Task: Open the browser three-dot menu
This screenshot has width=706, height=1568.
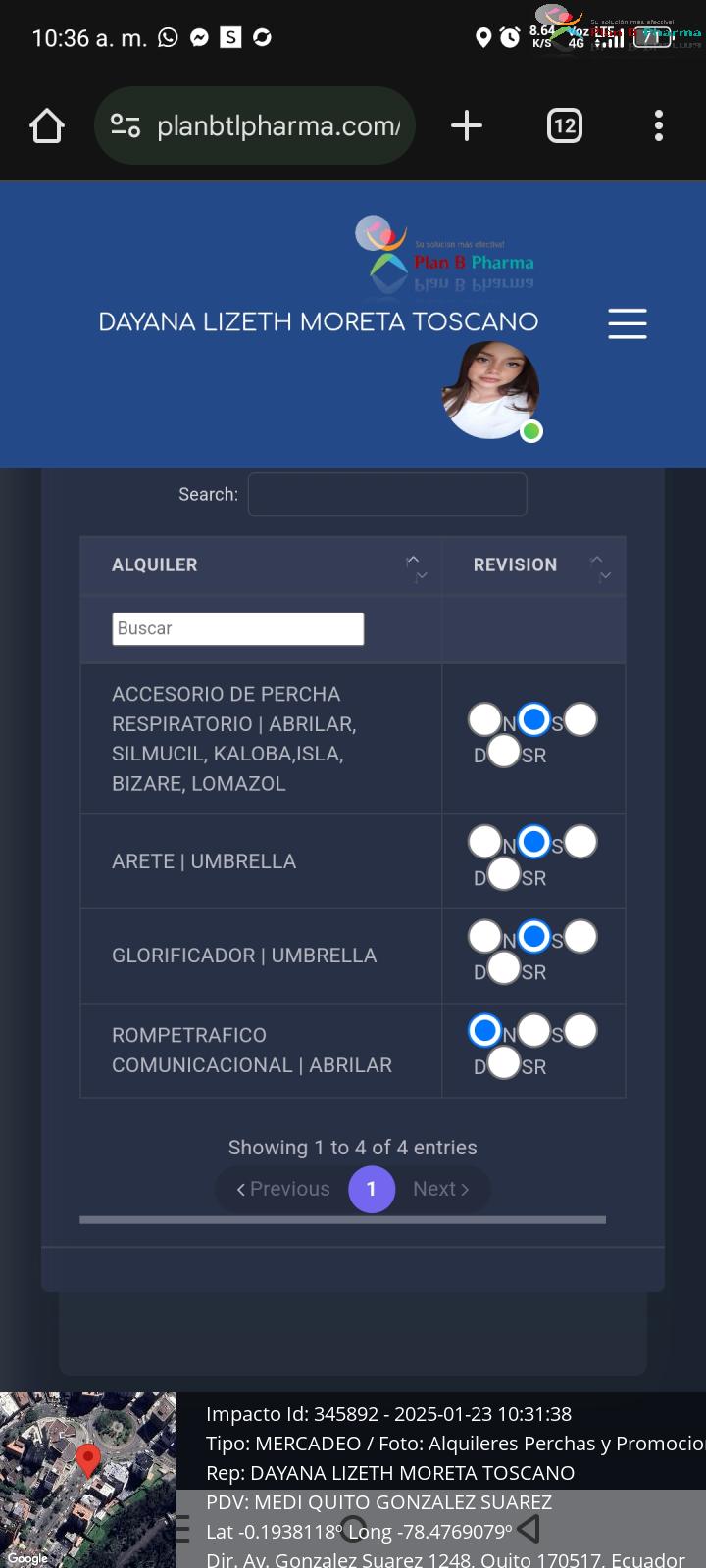Action: (659, 125)
